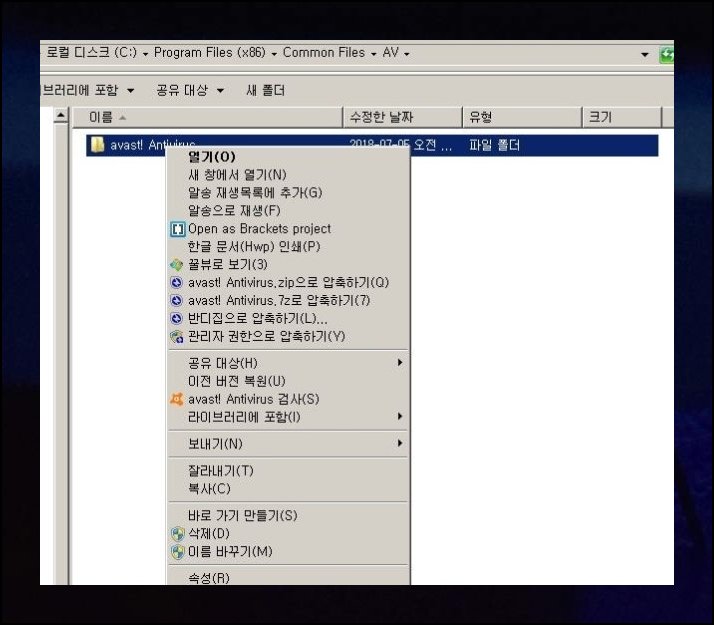Click the Brackets icon beside Open as Brackets project
This screenshot has height=625, width=714.
click(178, 229)
